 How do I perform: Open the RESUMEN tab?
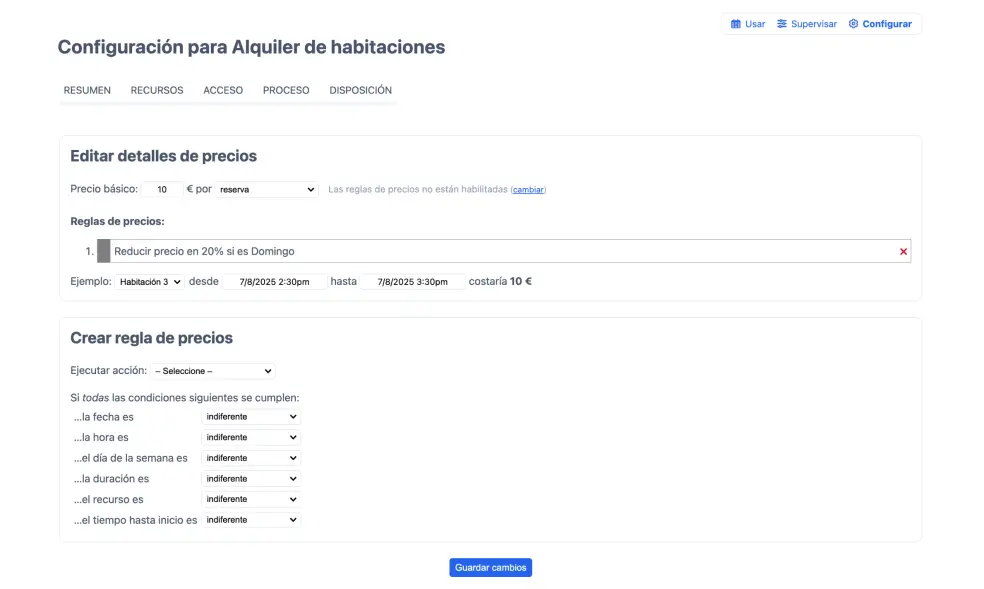[x=87, y=90]
